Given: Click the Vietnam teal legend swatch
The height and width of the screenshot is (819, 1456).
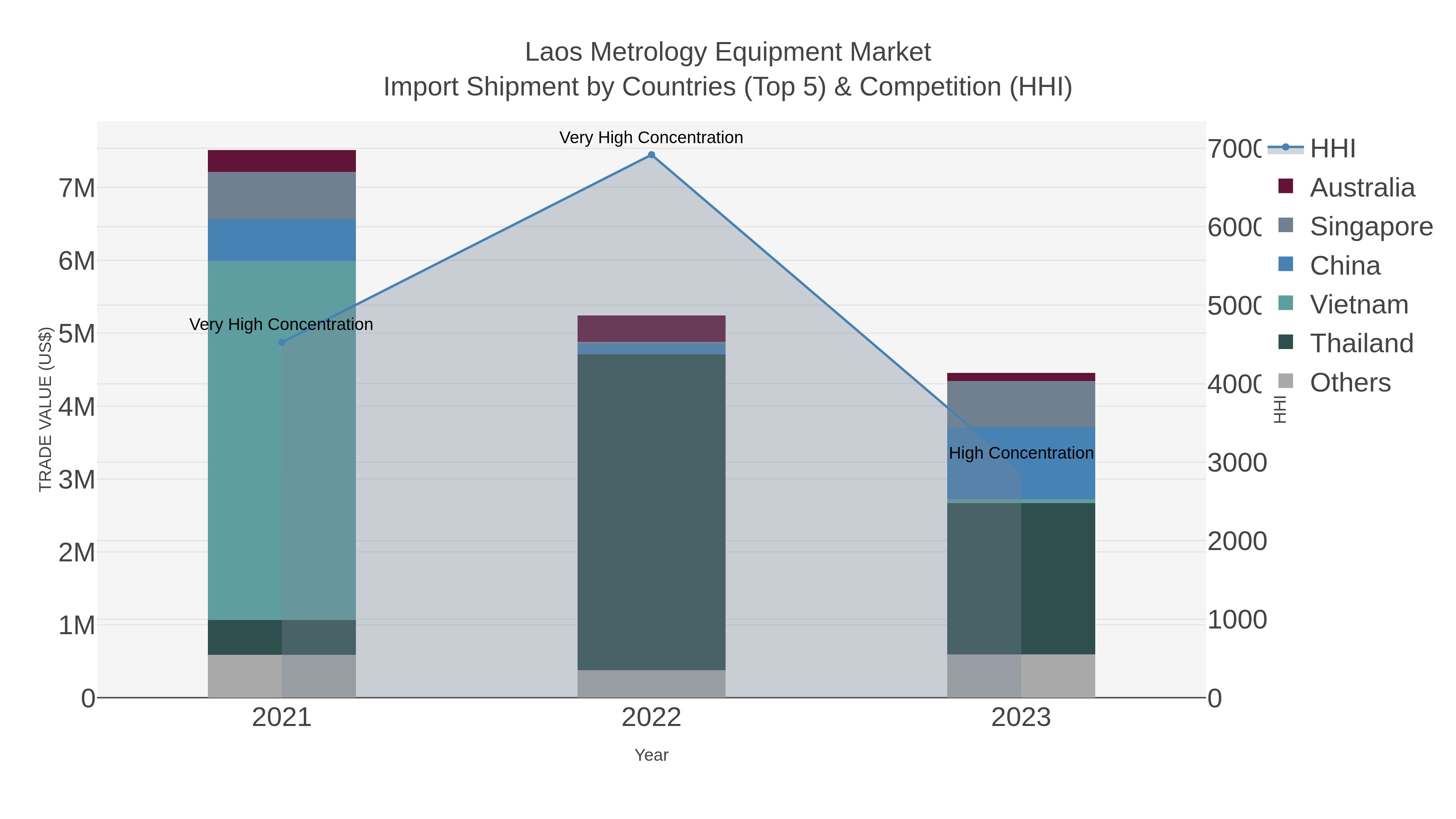Looking at the screenshot, I should (1285, 303).
